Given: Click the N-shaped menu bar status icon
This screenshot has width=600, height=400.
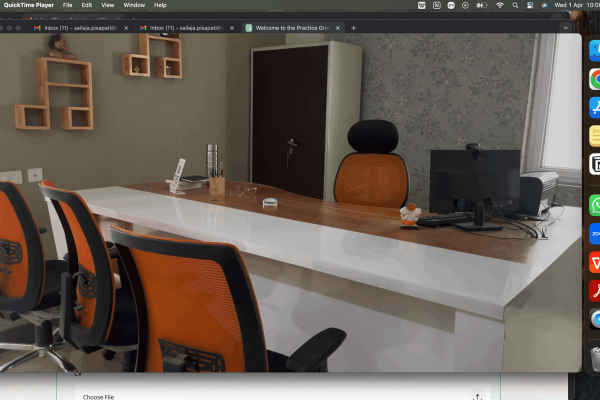Looking at the screenshot, I should pos(437,5).
